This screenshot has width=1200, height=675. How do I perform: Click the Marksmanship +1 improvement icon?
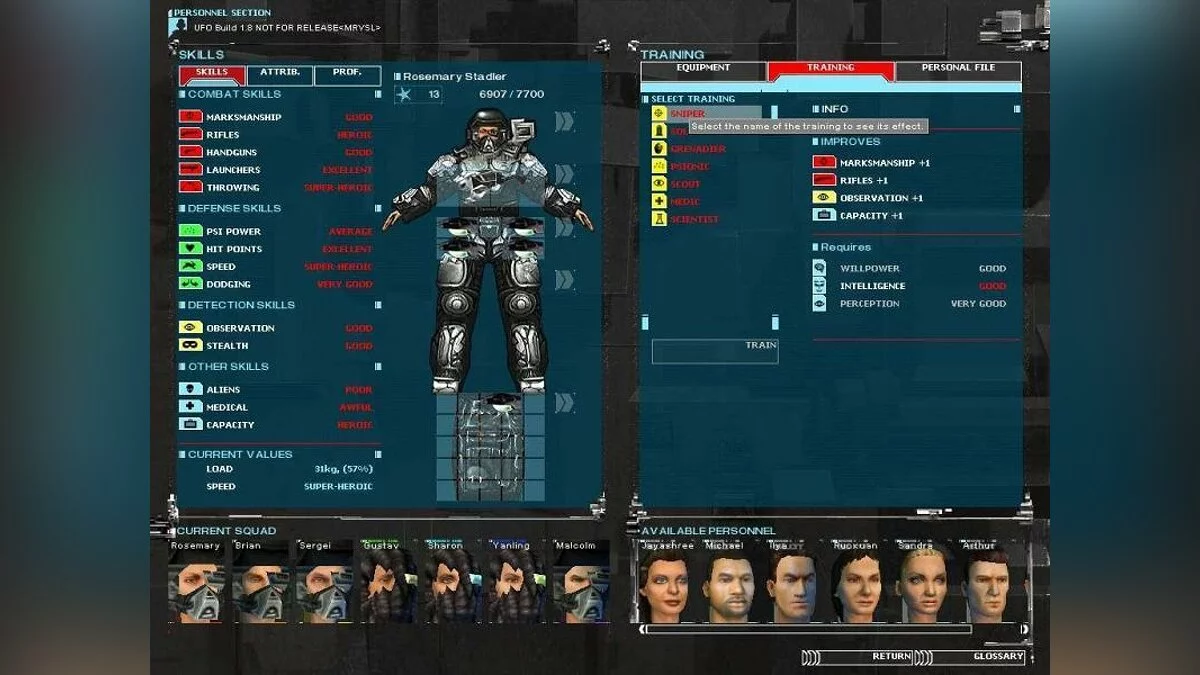tap(824, 162)
